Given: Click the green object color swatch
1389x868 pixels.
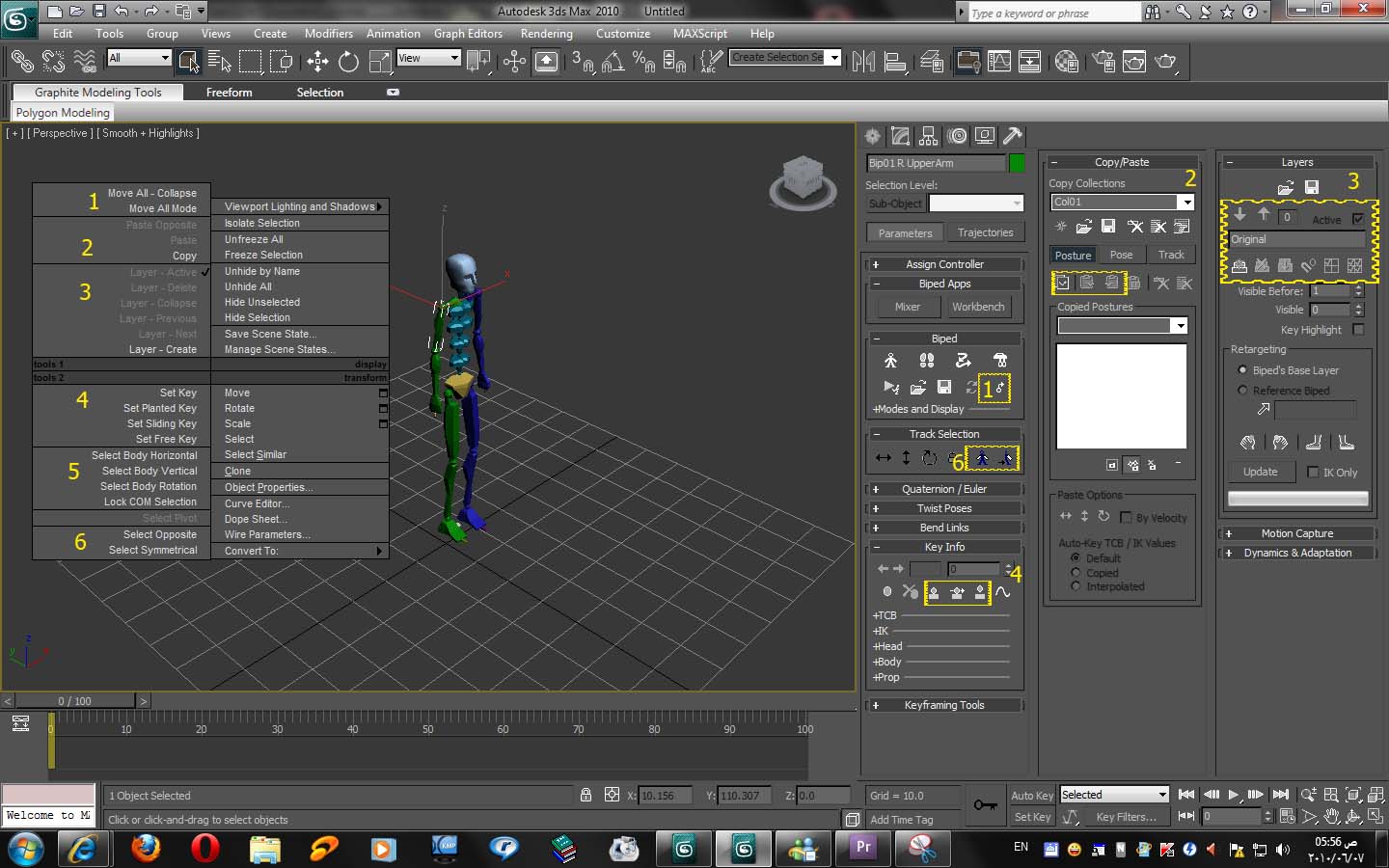Looking at the screenshot, I should pyautogui.click(x=1017, y=163).
